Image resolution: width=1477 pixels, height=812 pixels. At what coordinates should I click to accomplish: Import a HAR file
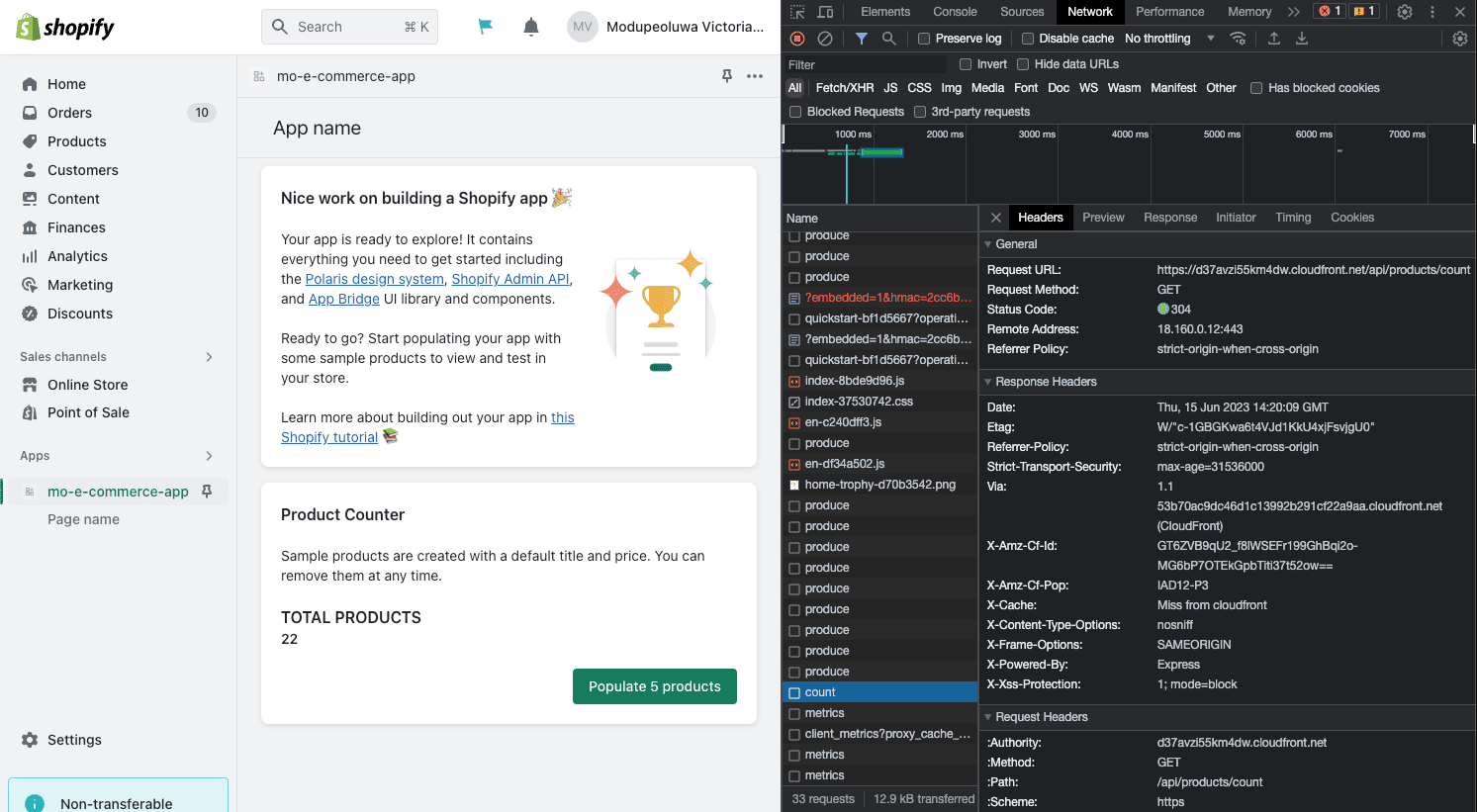coord(1274,39)
